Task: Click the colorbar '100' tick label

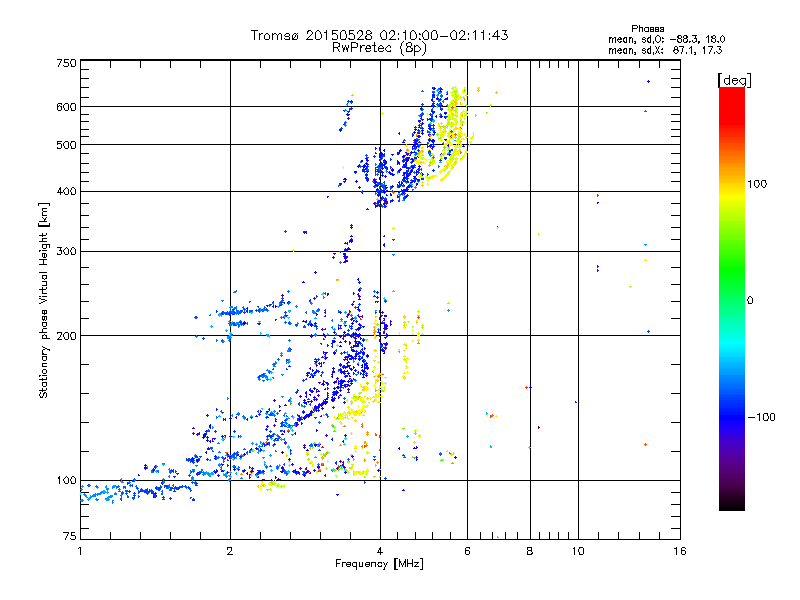Action: click(x=757, y=184)
